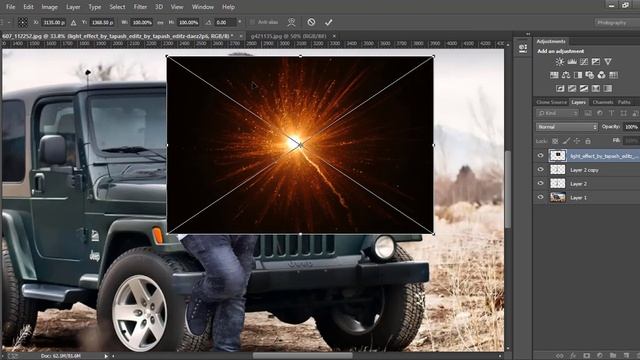
Task: Add a Color Balance adjustment
Action: [x=566, y=75]
